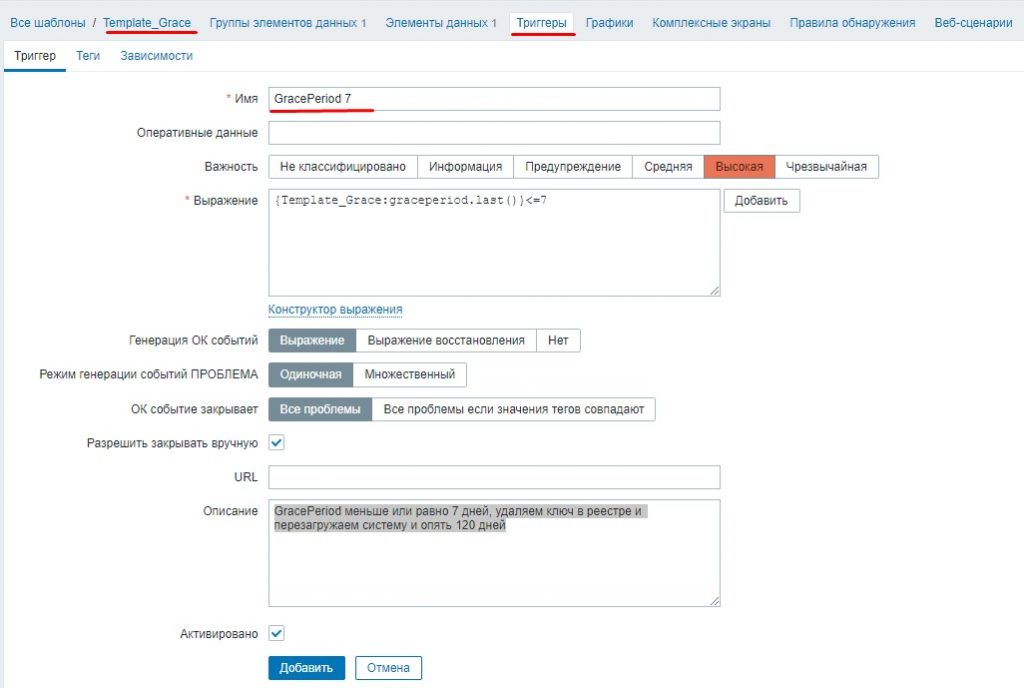The width and height of the screenshot is (1024, 688).
Task: Choose Не классифицировано severity
Action: click(342, 167)
